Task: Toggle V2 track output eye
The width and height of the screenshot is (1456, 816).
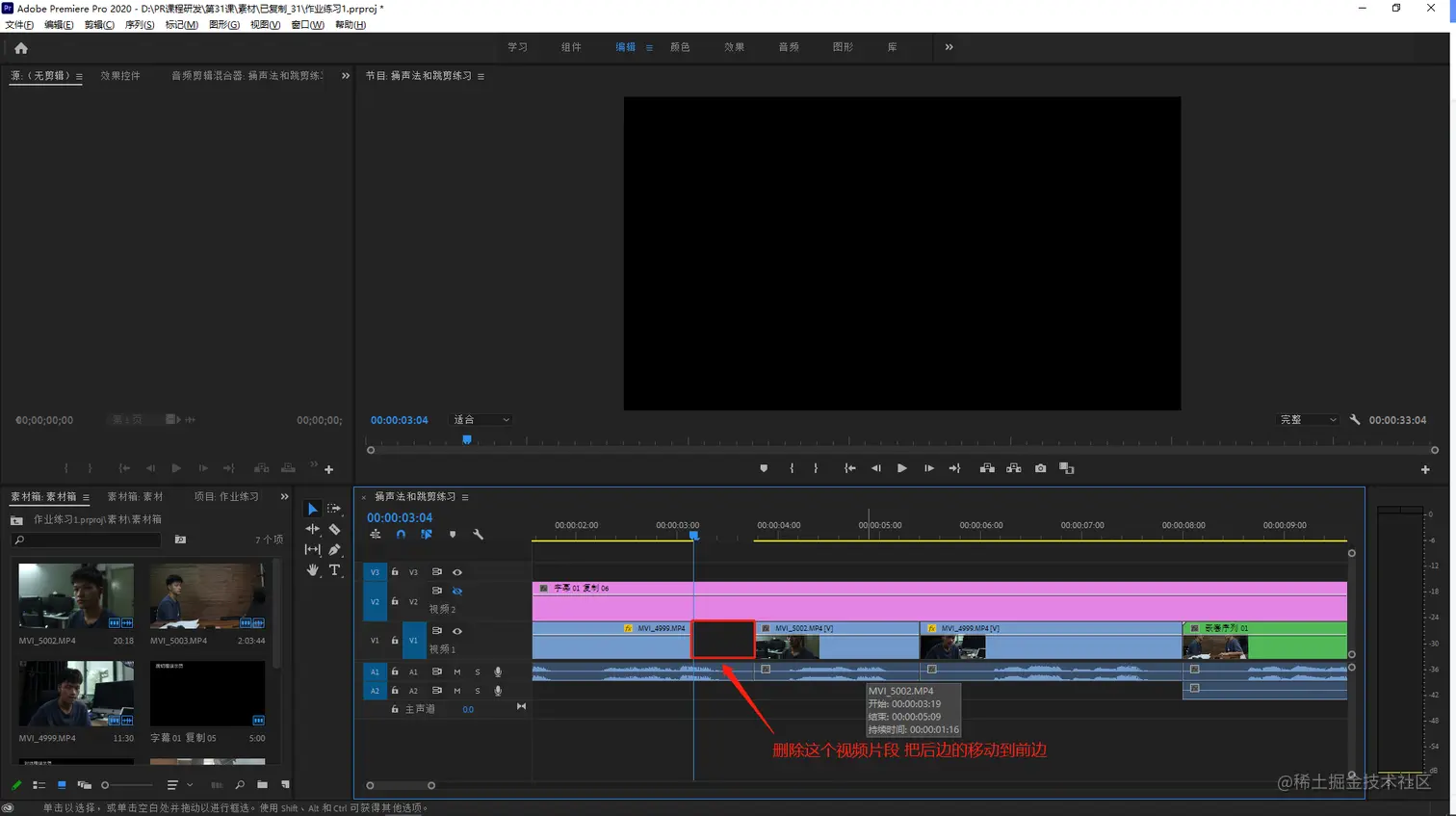Action: (x=457, y=592)
